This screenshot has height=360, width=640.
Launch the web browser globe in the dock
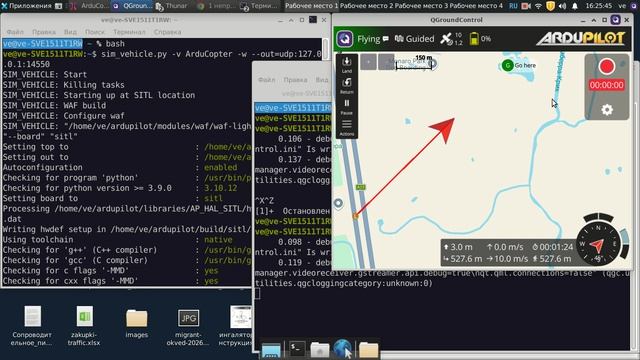342,349
